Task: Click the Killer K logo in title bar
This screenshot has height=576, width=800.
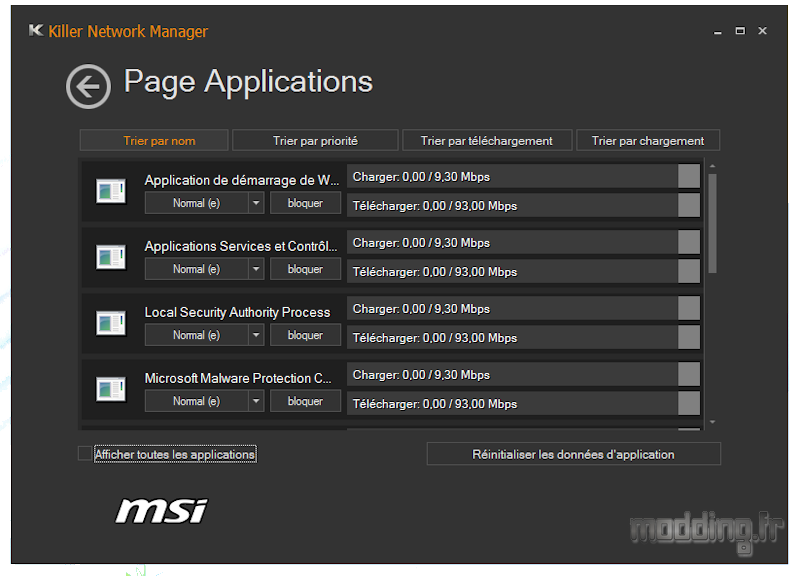Action: [x=36, y=31]
